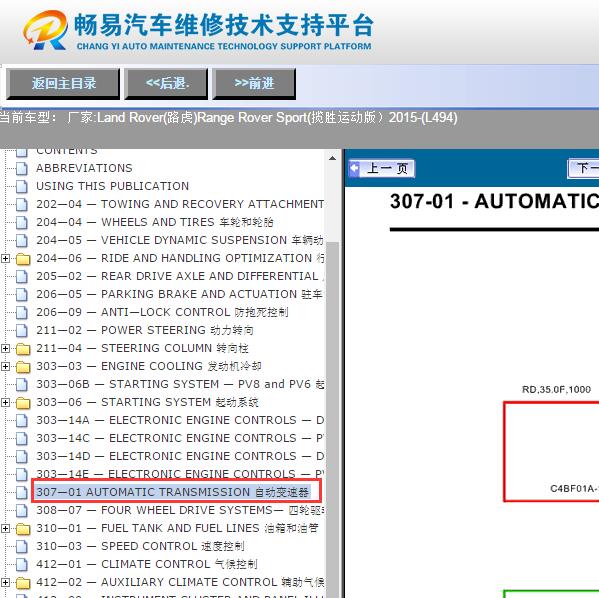599x598 pixels.
Task: Select 303-14A ELECTRONIC ENGINE CONTROLS entry
Action: [x=180, y=420]
